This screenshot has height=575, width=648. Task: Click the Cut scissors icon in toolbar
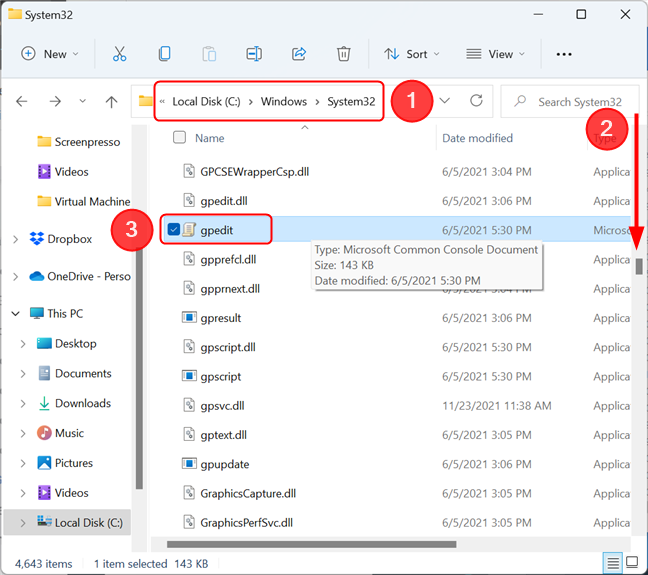119,54
